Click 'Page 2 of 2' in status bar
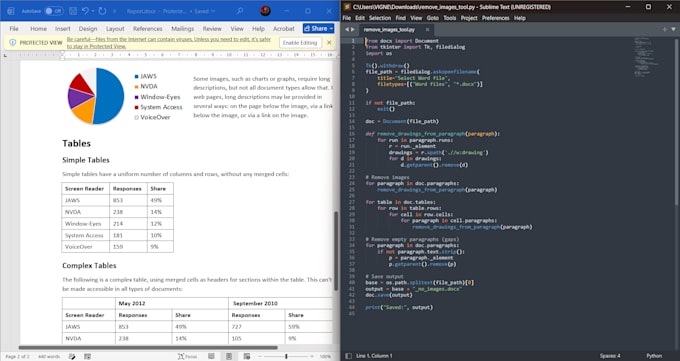The image size is (680, 361). pos(17,357)
